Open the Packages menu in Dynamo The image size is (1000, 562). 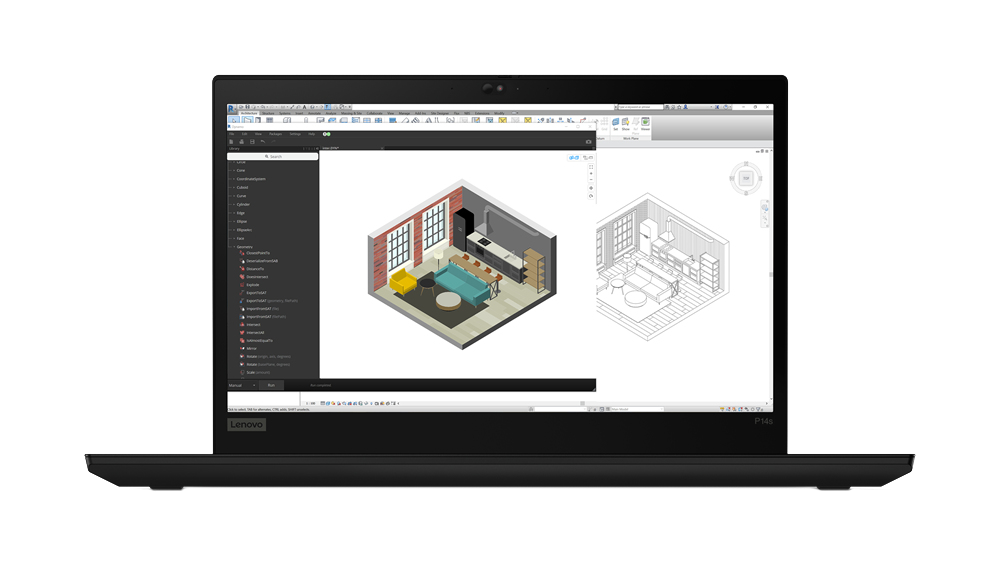click(275, 133)
